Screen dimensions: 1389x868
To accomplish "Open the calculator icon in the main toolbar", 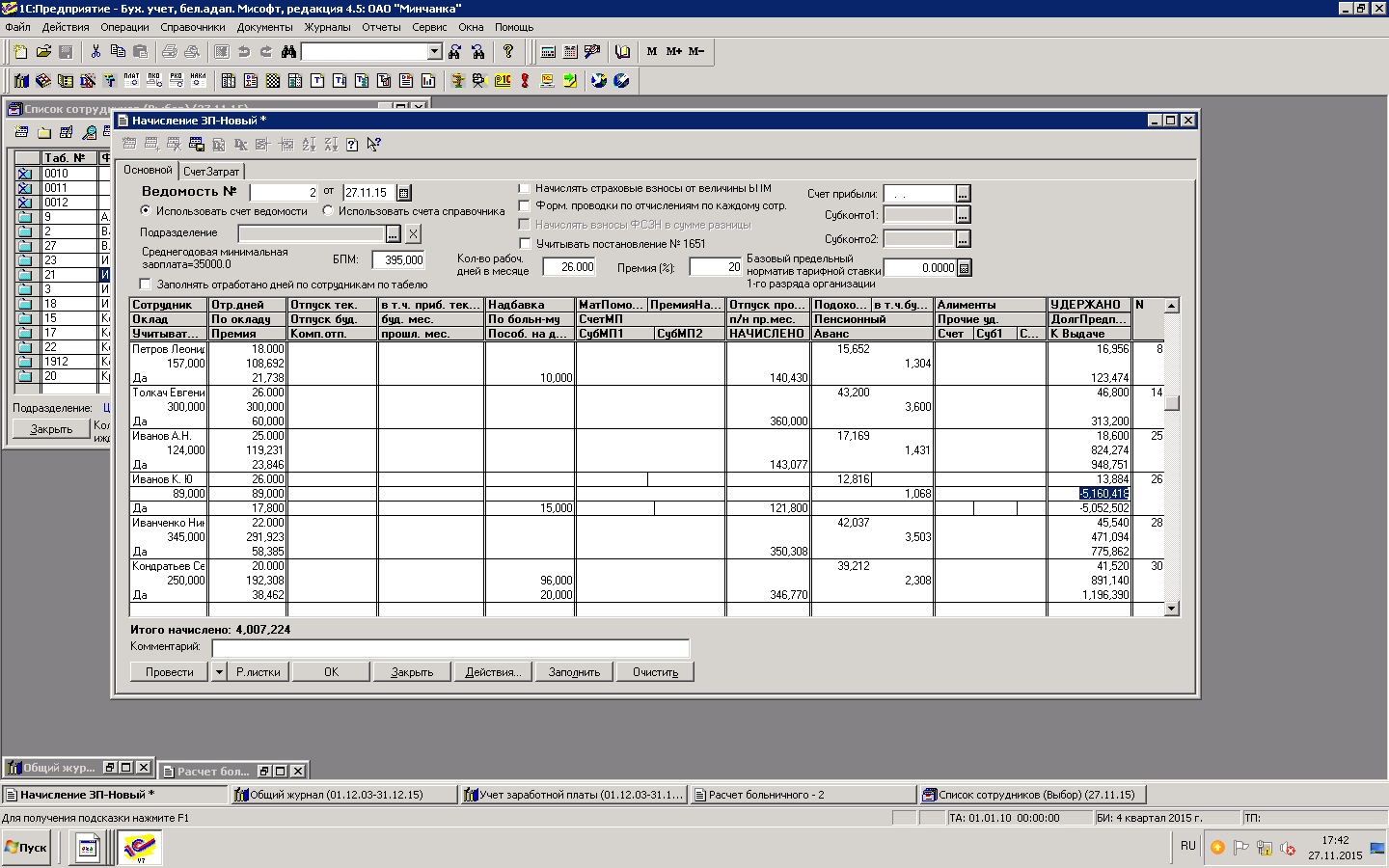I will 548,51.
